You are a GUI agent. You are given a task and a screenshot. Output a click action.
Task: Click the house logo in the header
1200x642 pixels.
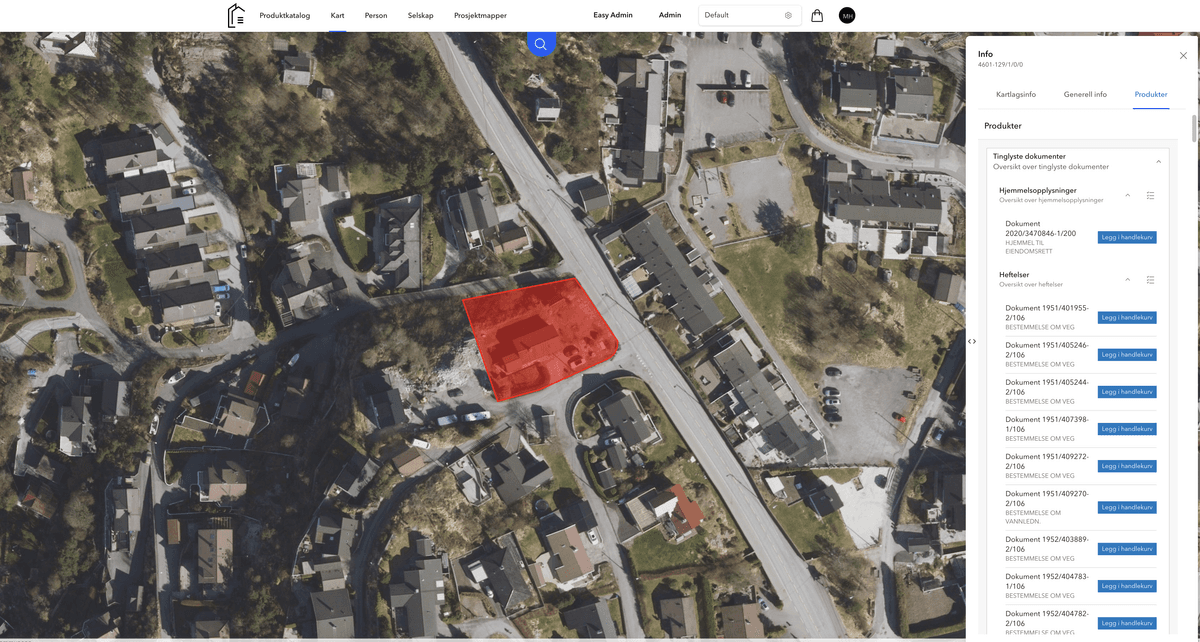coord(236,15)
